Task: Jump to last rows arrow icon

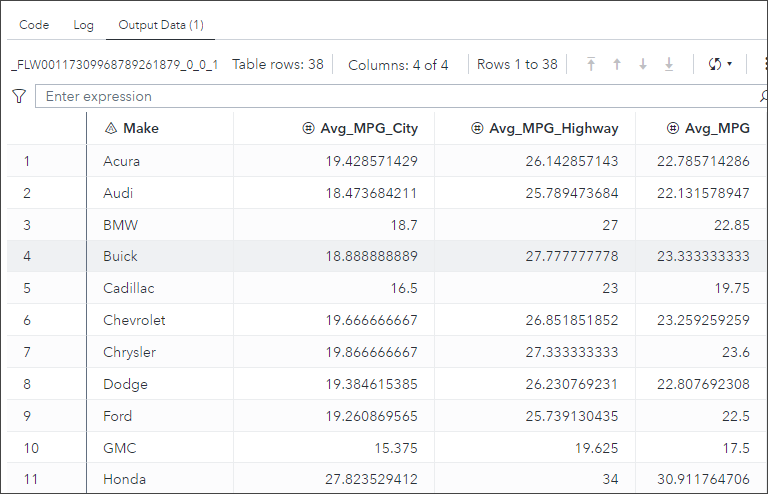Action: (669, 64)
